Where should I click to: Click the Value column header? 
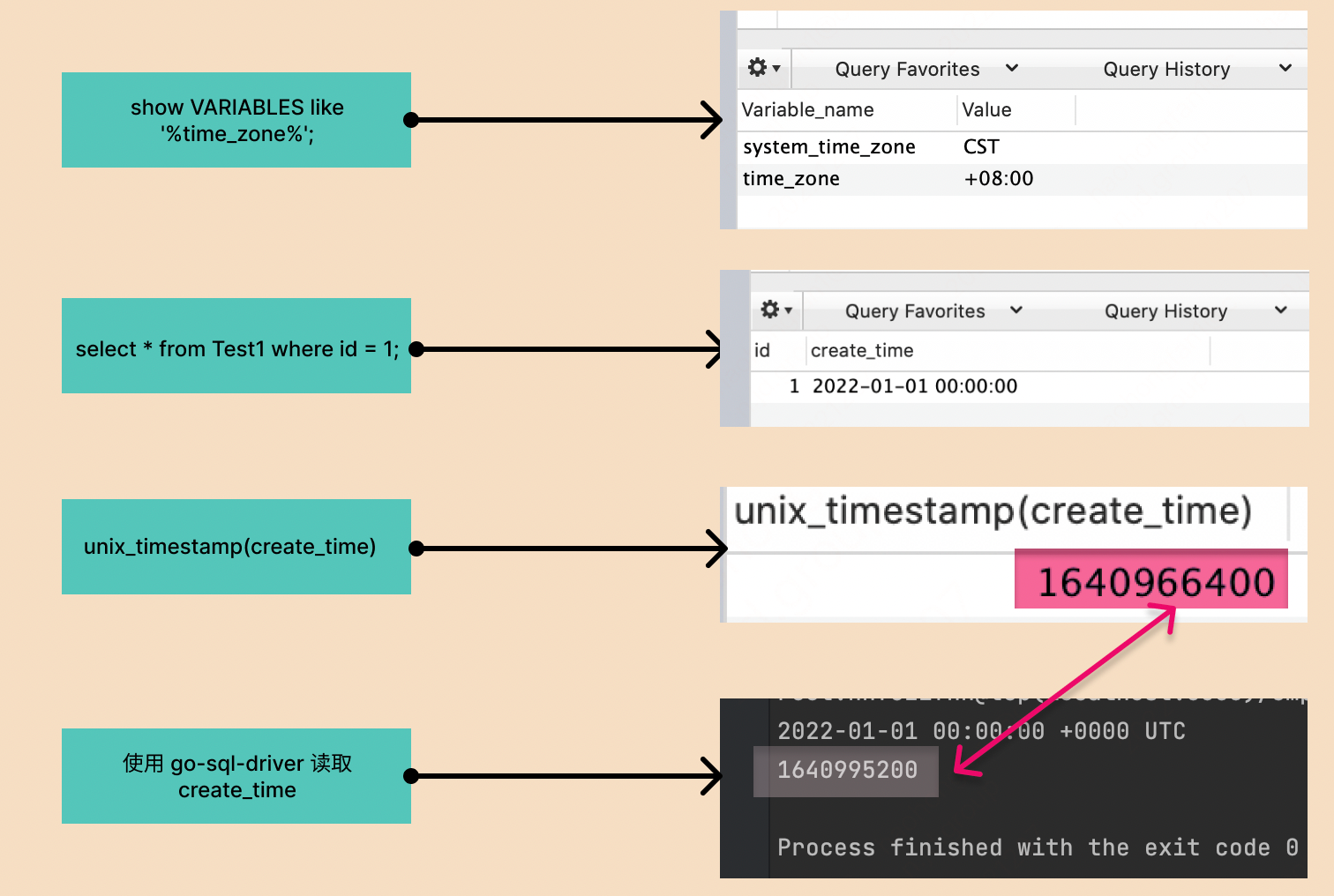(986, 110)
